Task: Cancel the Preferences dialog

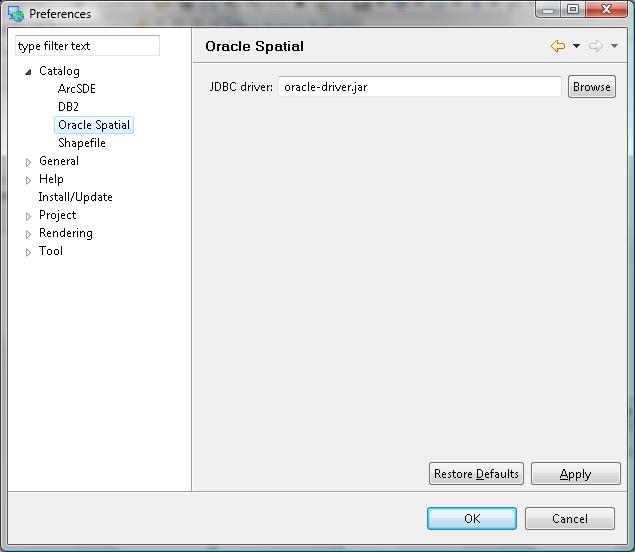Action: pos(570,518)
